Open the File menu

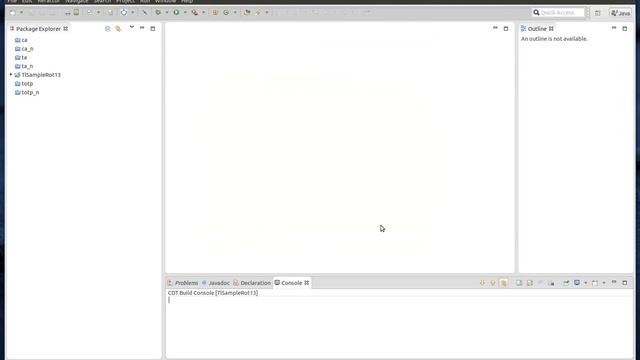coord(12,1)
